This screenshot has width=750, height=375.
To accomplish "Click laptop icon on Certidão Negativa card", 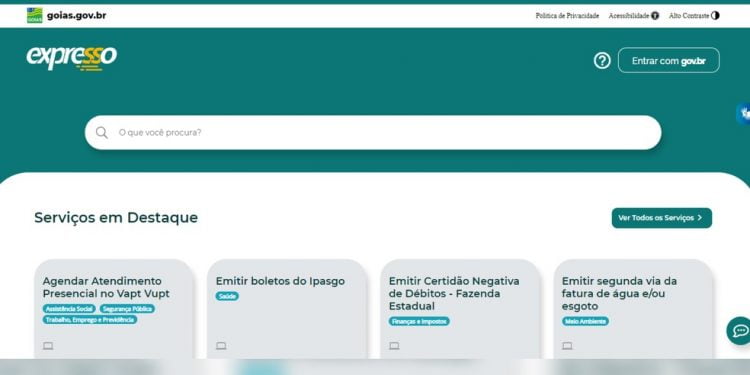I will (394, 345).
